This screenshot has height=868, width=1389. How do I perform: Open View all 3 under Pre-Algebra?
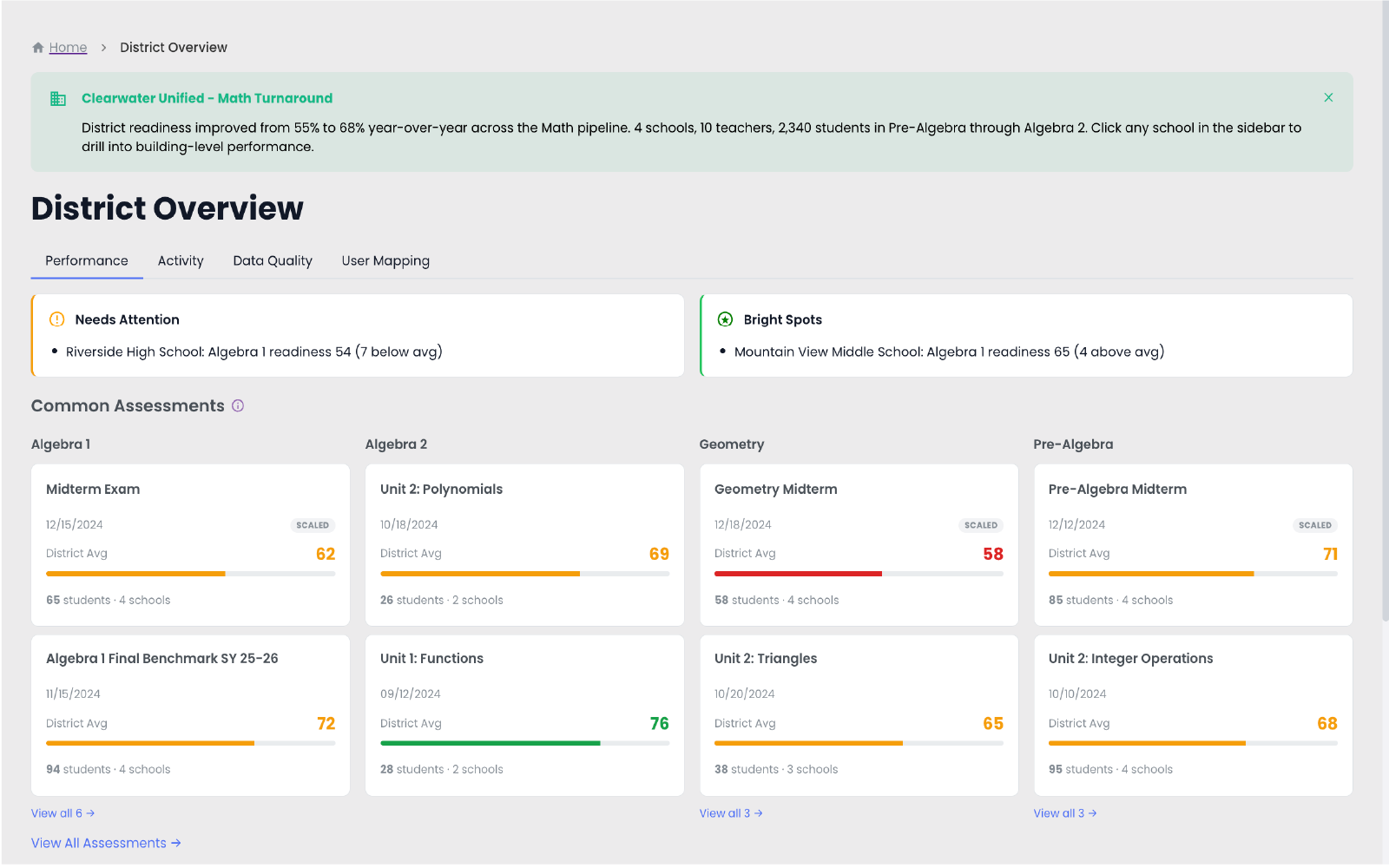(1065, 813)
